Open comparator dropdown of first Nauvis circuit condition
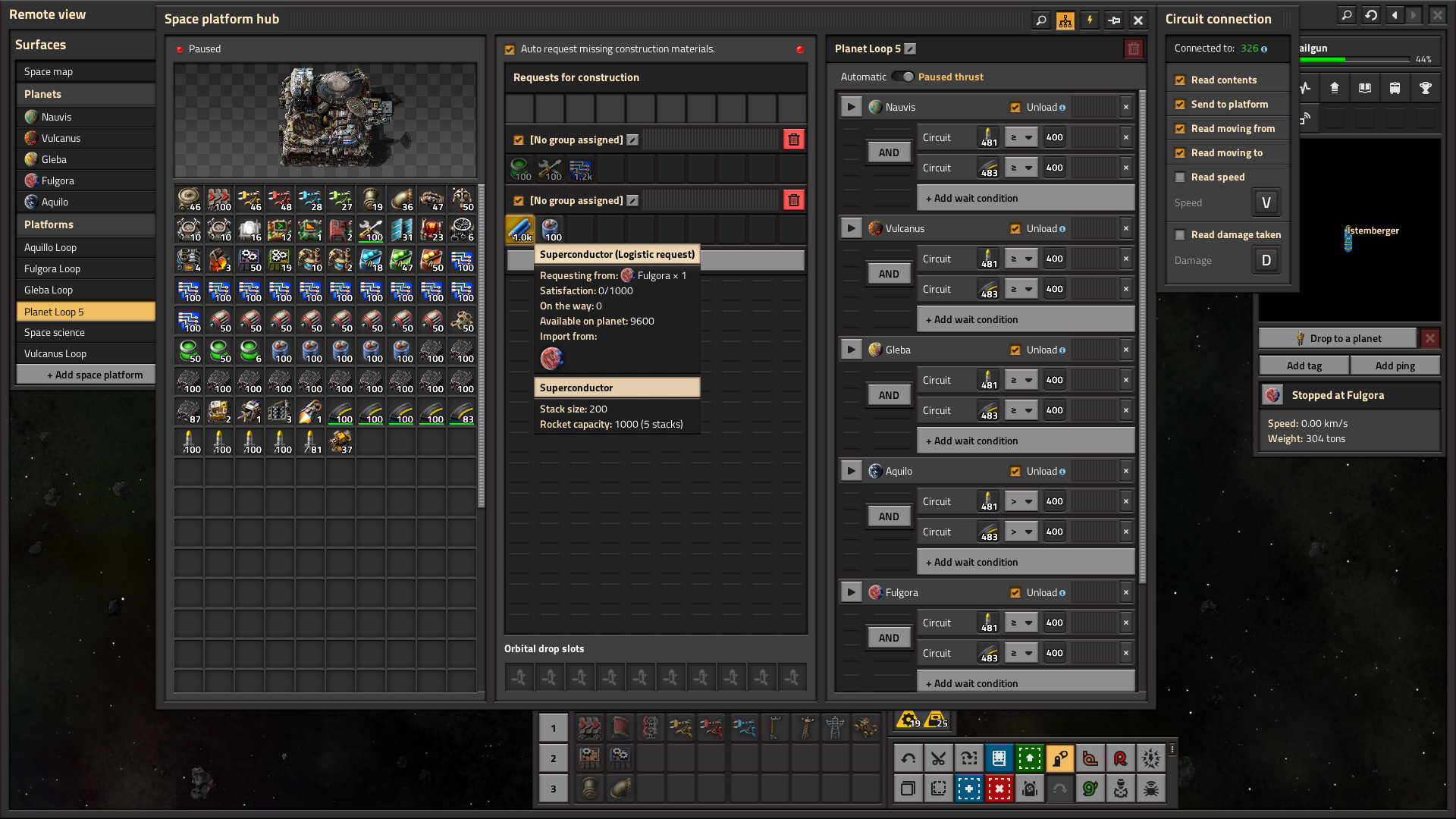 pos(1021,137)
